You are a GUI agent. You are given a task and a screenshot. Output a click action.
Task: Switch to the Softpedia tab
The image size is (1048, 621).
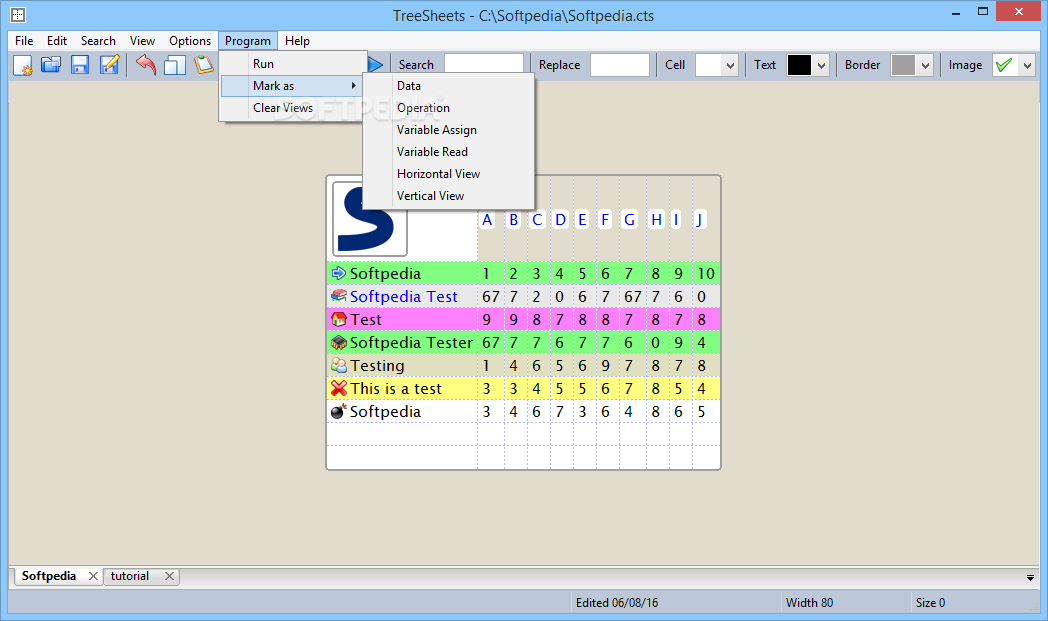49,576
